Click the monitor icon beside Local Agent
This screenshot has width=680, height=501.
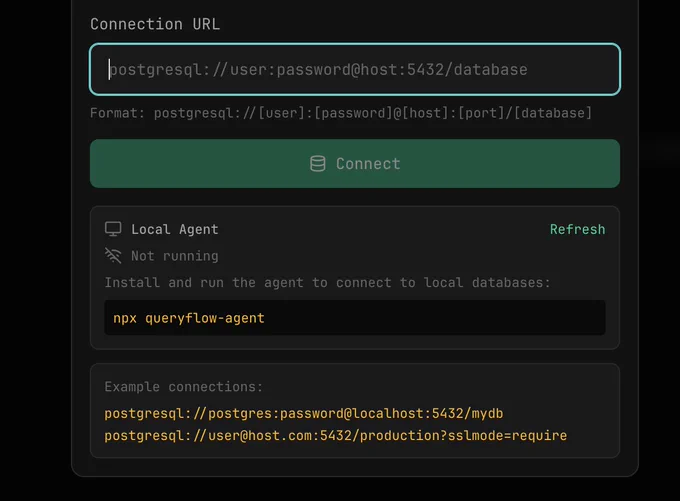coord(113,229)
